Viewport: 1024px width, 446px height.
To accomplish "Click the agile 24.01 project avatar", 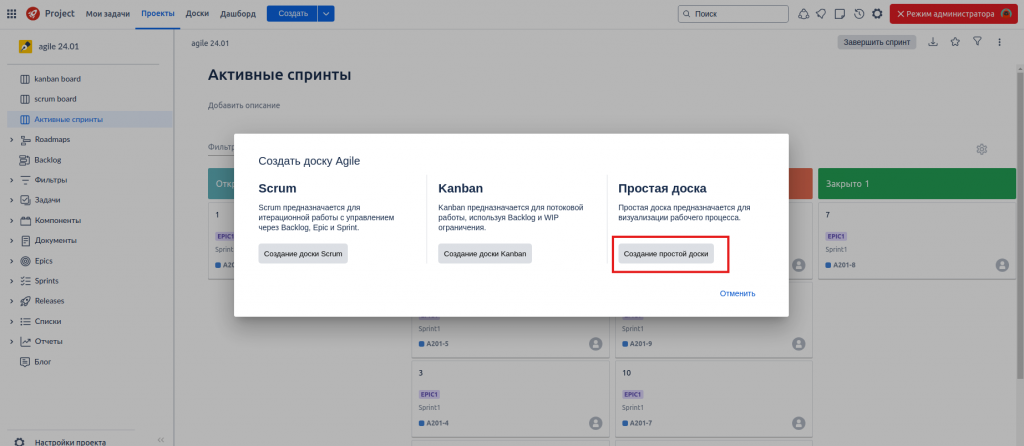I will pos(25,46).
